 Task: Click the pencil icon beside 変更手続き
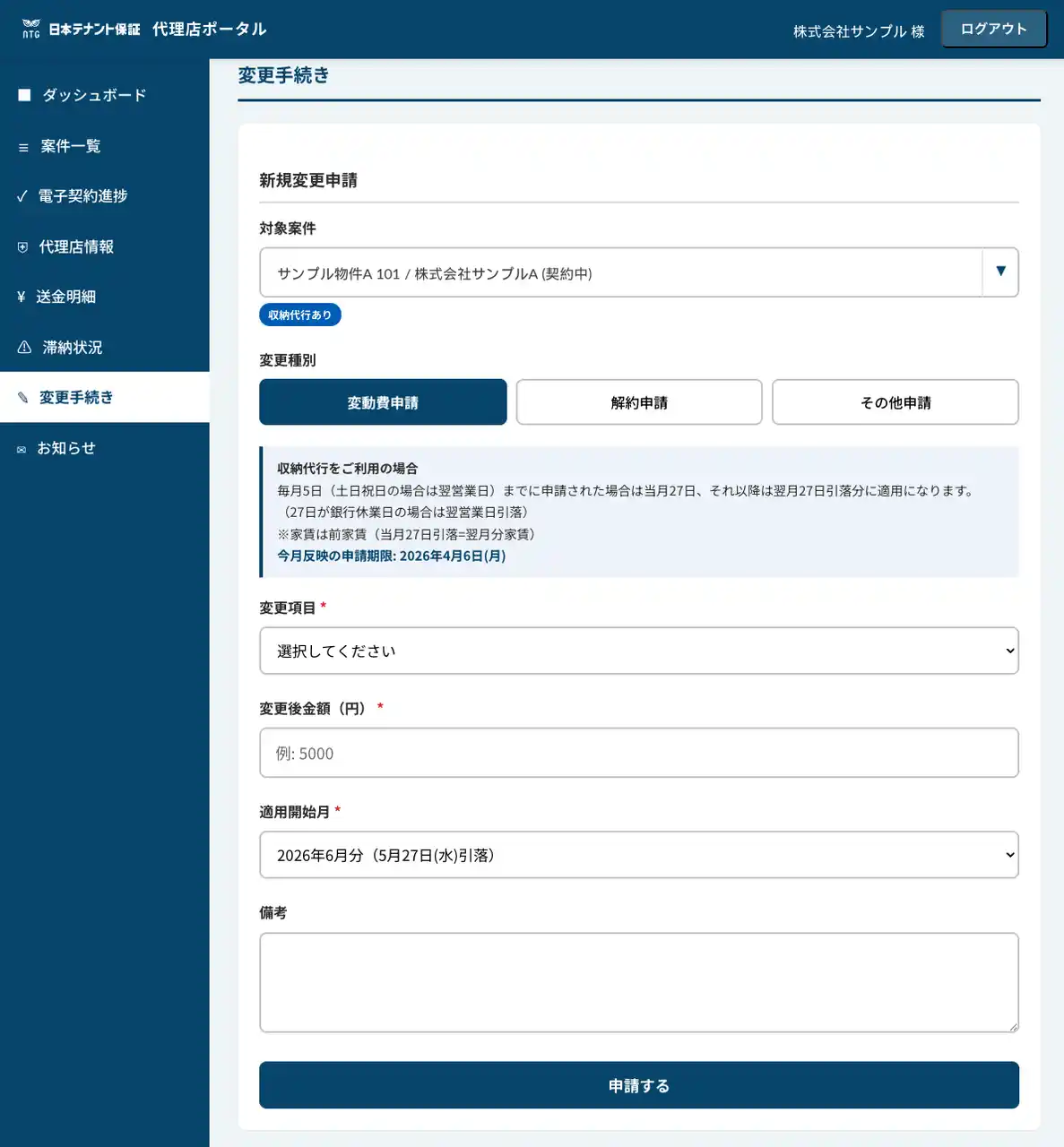[23, 398]
